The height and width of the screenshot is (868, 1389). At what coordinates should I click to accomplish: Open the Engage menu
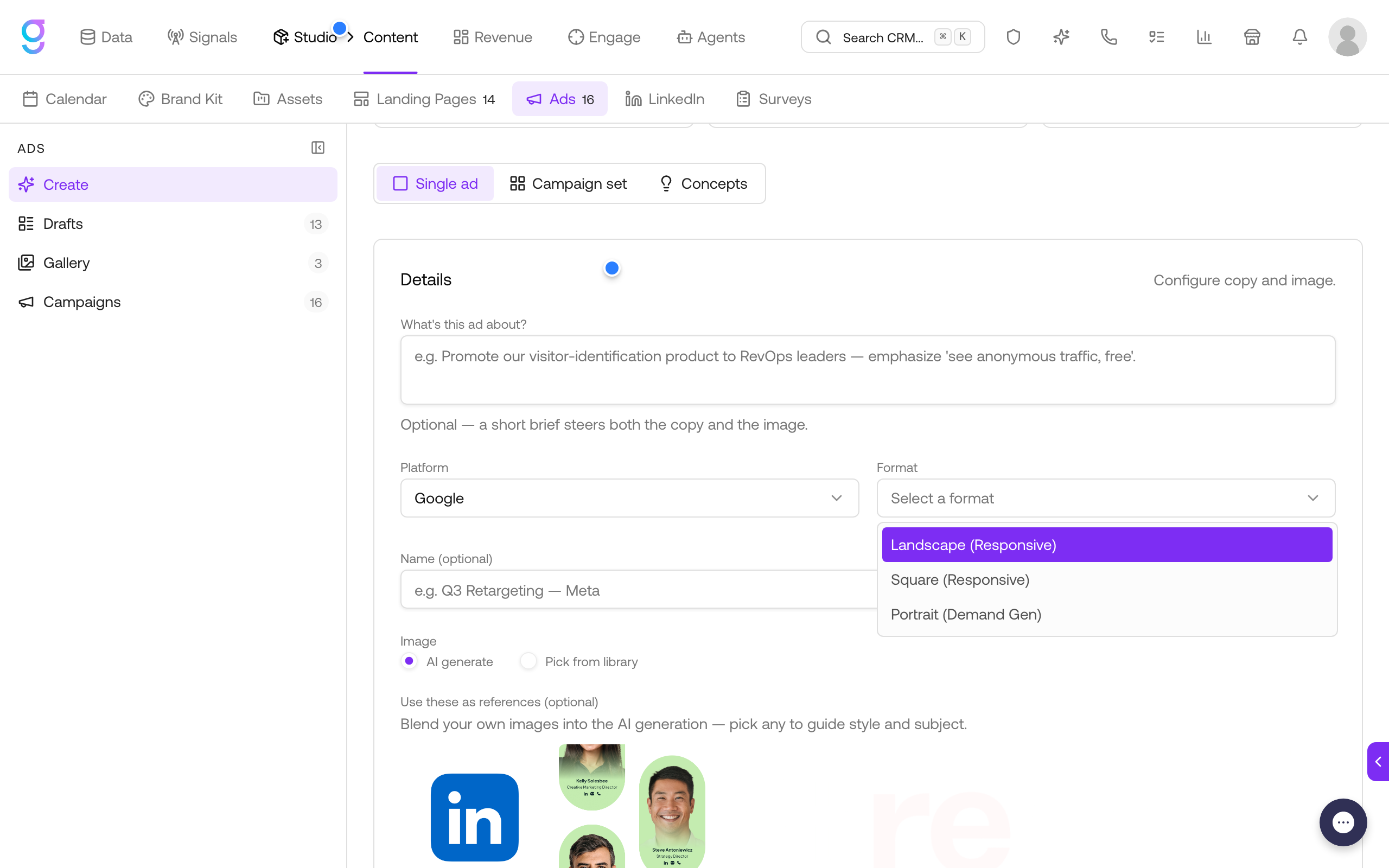(x=604, y=37)
